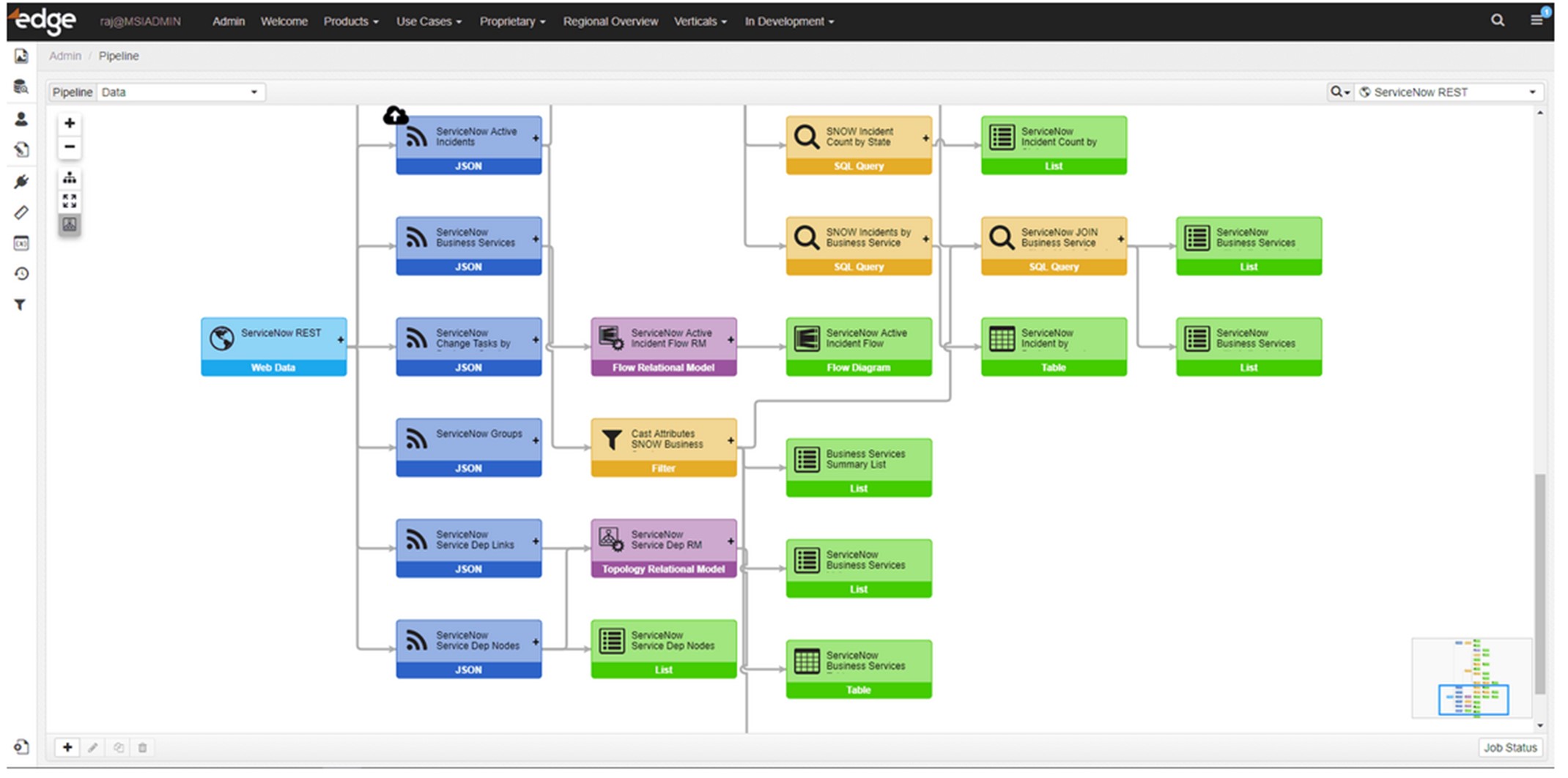Image resolution: width=1568 pixels, height=778 pixels.
Task: Expand the Verticals menu
Action: pyautogui.click(x=700, y=21)
